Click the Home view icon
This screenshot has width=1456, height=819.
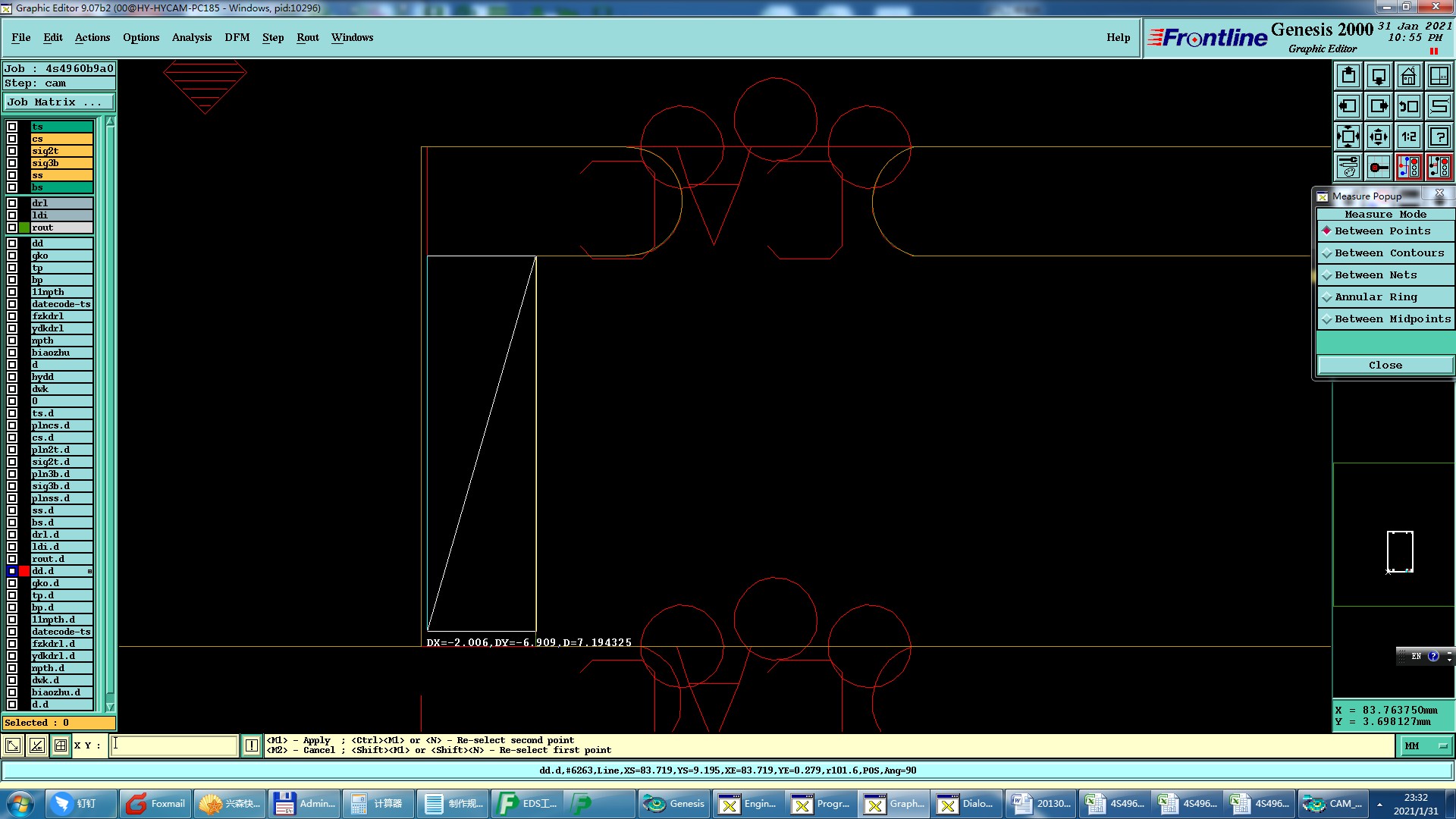click(x=1408, y=76)
